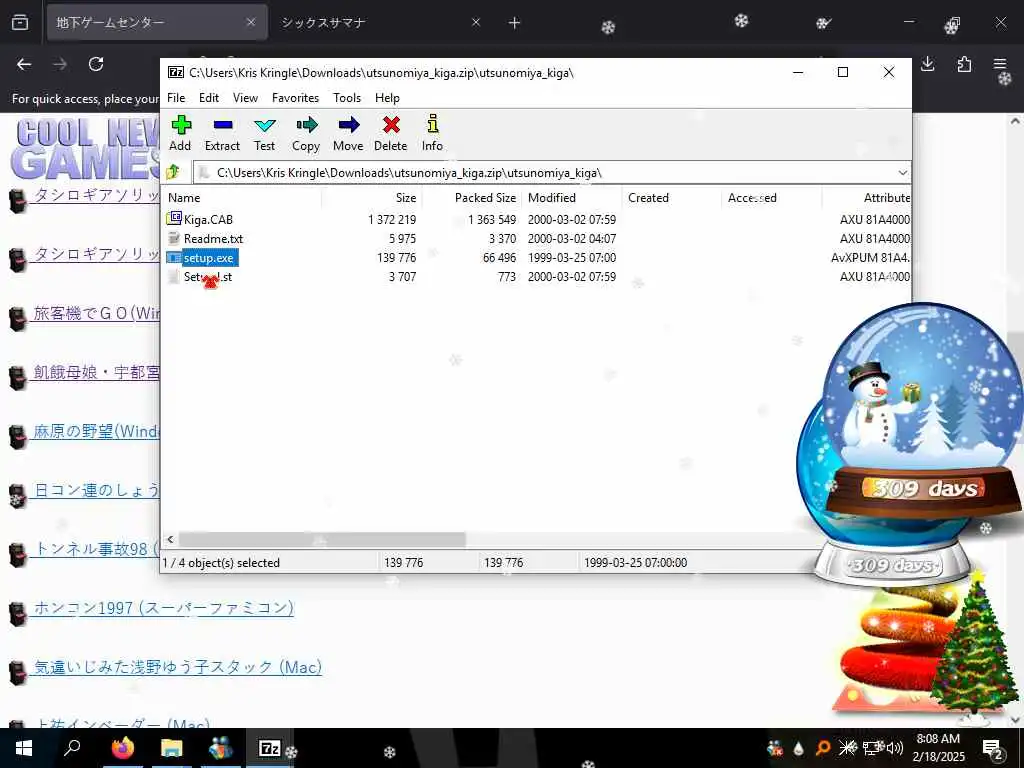Viewport: 1024px width, 768px height.
Task: Click the Delete toolbar button
Action: [x=391, y=133]
